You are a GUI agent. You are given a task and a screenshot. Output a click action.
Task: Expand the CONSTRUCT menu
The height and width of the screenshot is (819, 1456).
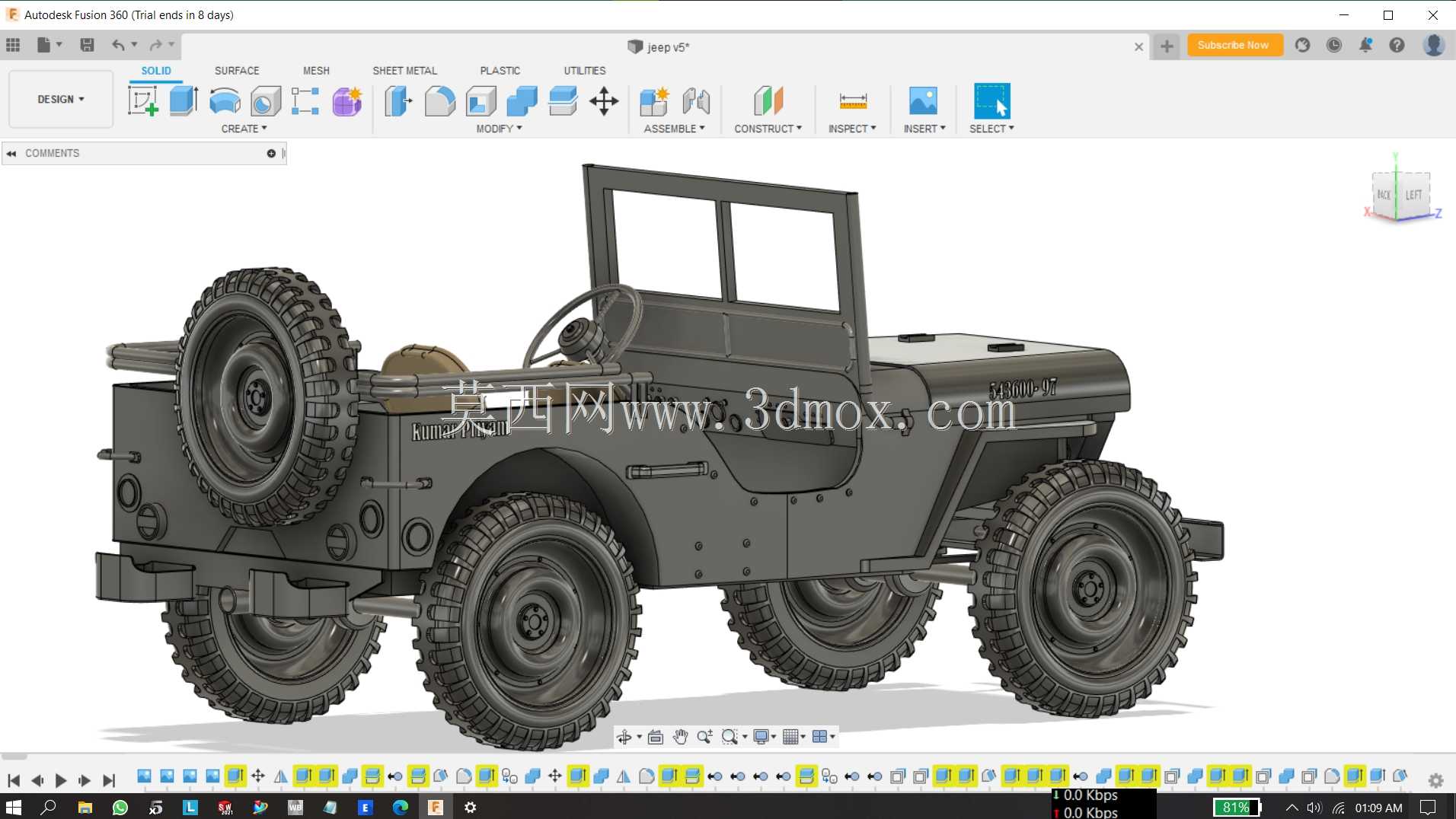(768, 129)
